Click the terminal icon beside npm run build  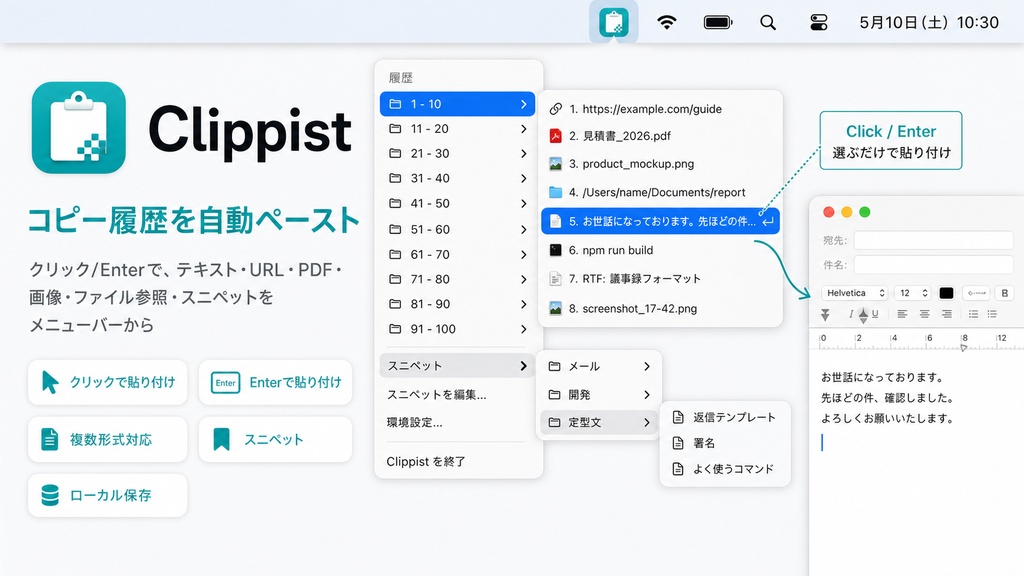[555, 250]
